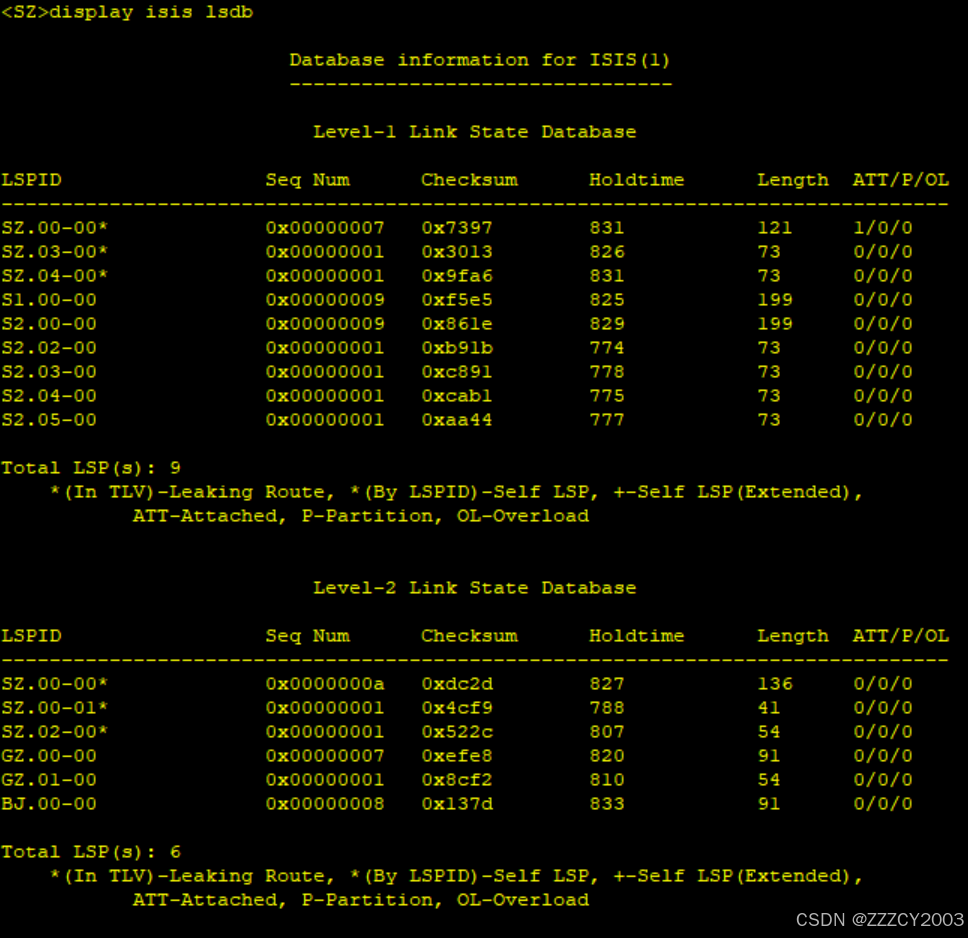This screenshot has height=938, width=968.
Task: Click holdtime value 833 in BJ row
Action: (606, 804)
